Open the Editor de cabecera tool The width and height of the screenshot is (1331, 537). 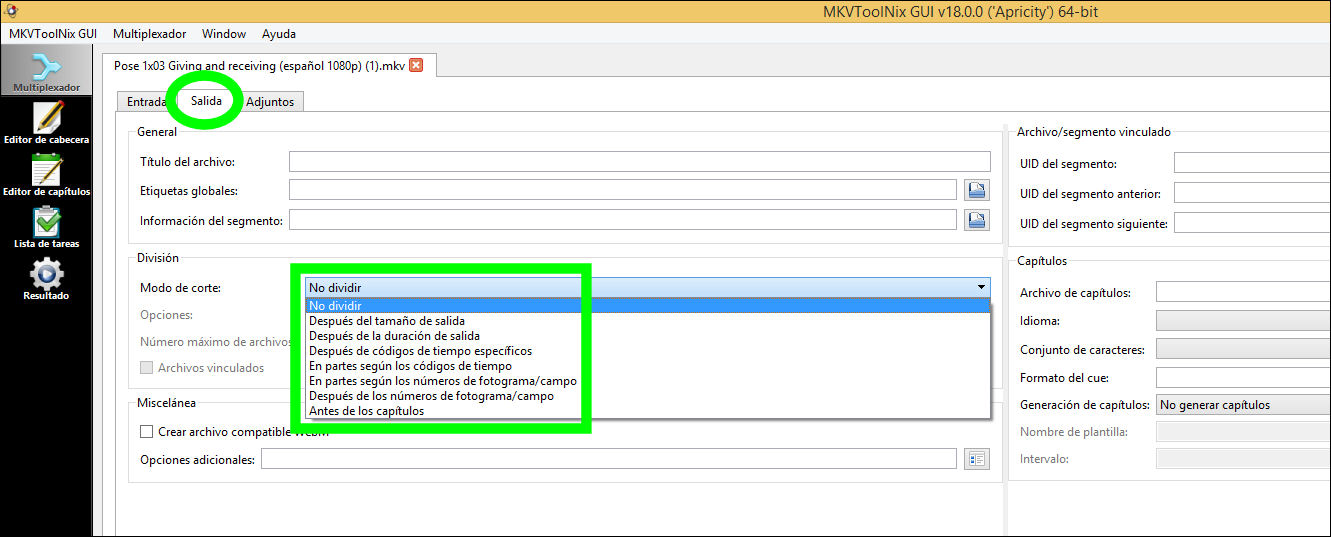tap(46, 122)
